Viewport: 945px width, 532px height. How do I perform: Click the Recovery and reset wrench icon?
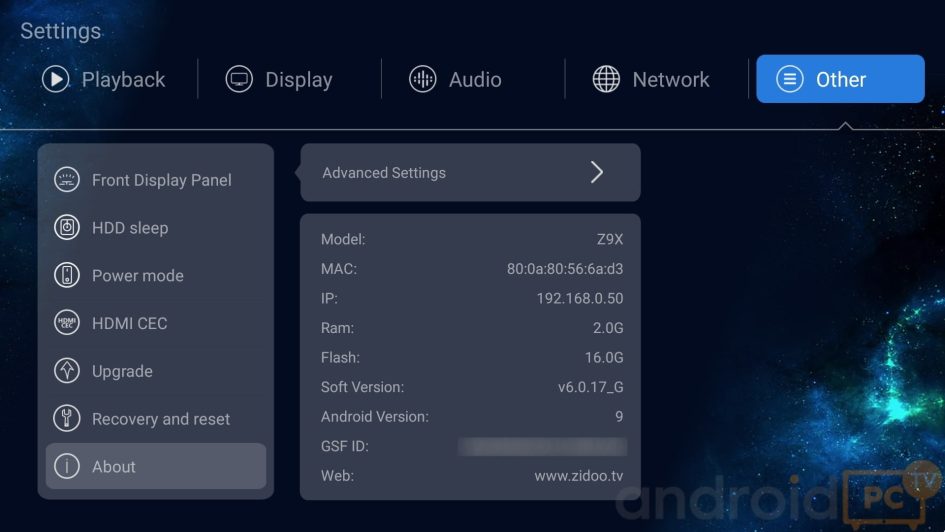[x=67, y=419]
